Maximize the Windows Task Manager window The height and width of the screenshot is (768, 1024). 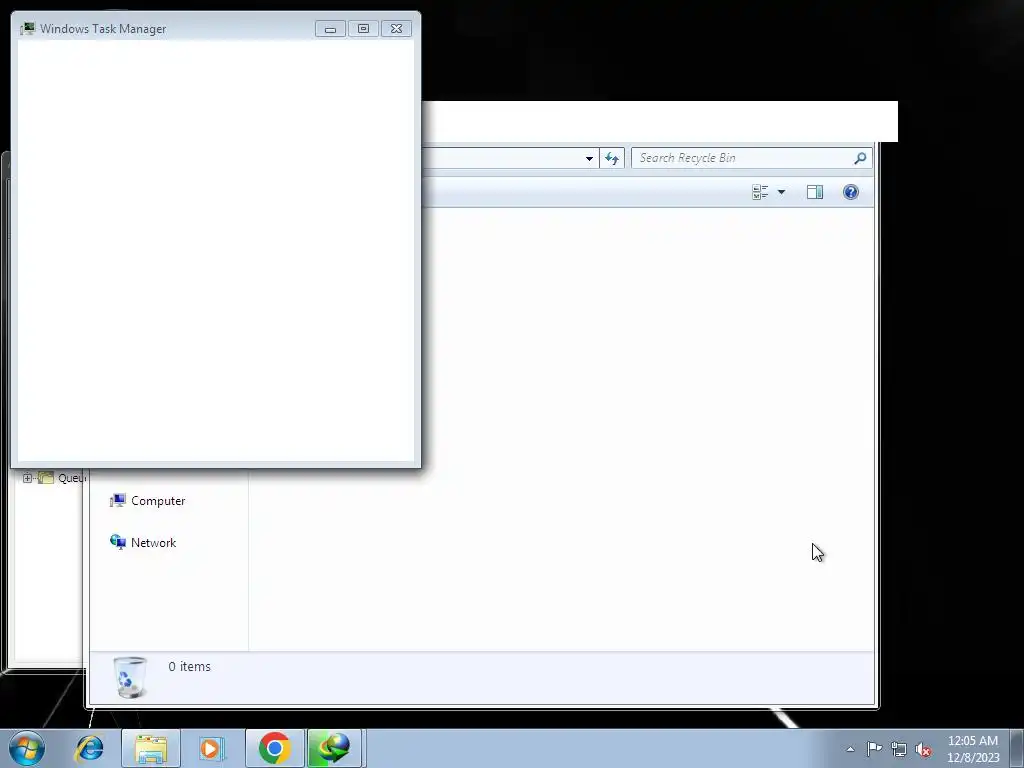pos(363,29)
